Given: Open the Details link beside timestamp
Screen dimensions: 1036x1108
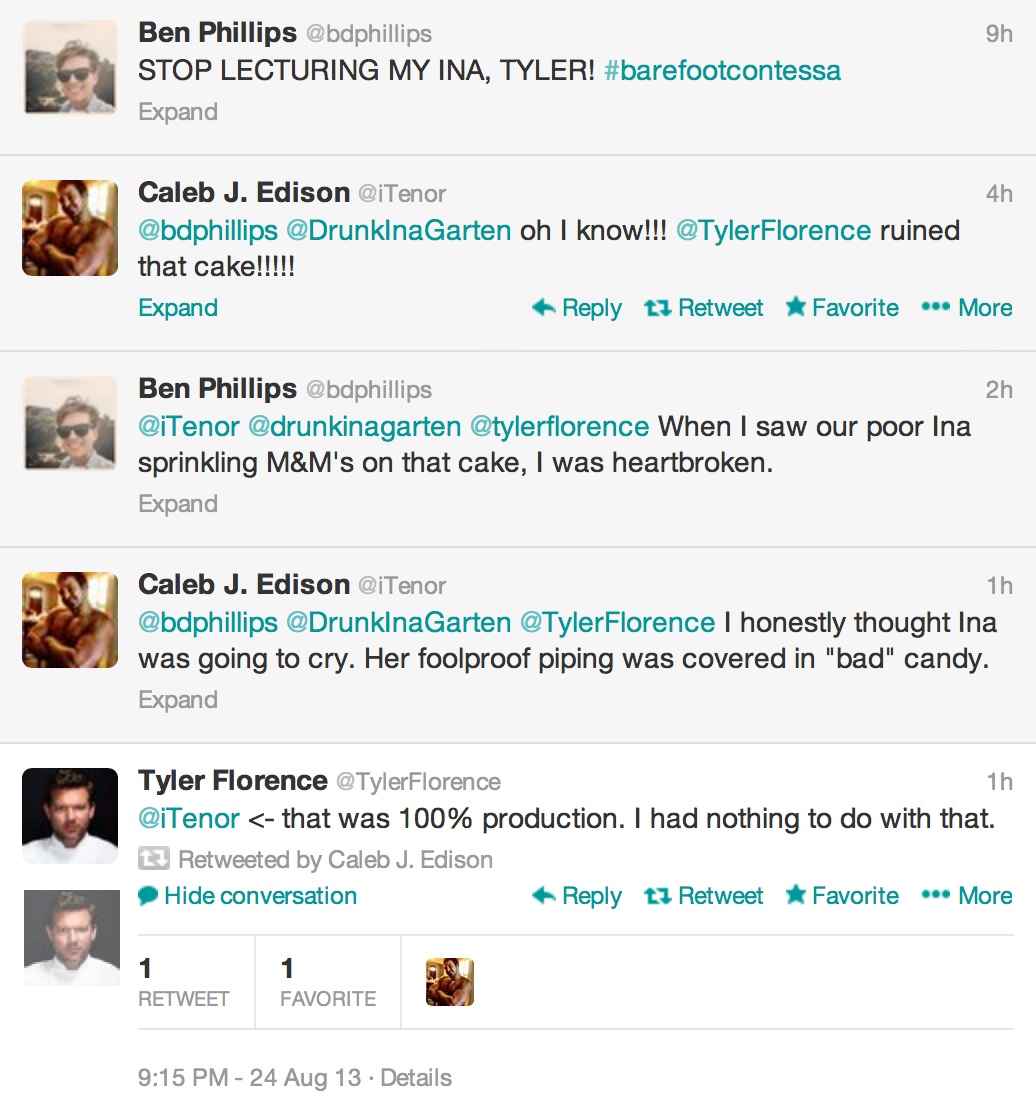Looking at the screenshot, I should pyautogui.click(x=416, y=1078).
